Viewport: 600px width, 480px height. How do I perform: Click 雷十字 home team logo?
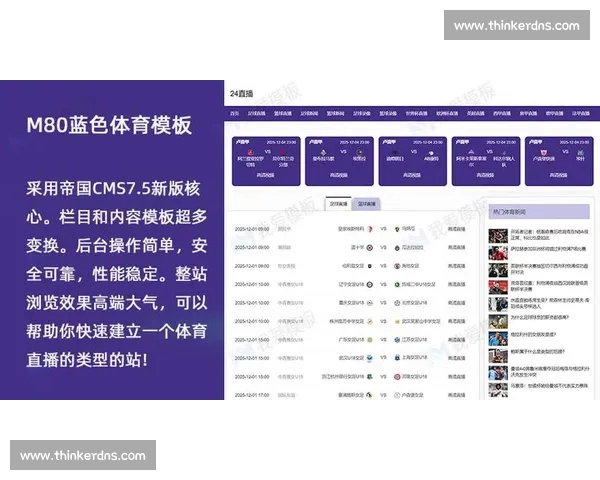[370, 248]
